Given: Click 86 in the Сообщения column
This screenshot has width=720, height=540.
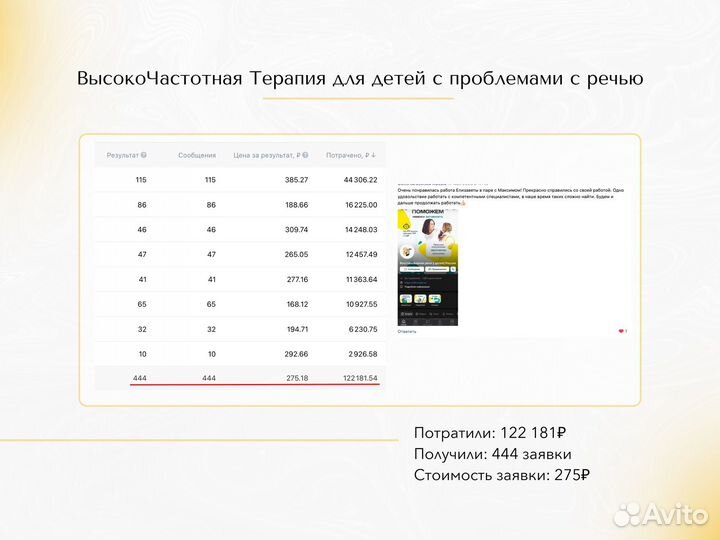Looking at the screenshot, I should click(x=211, y=205).
